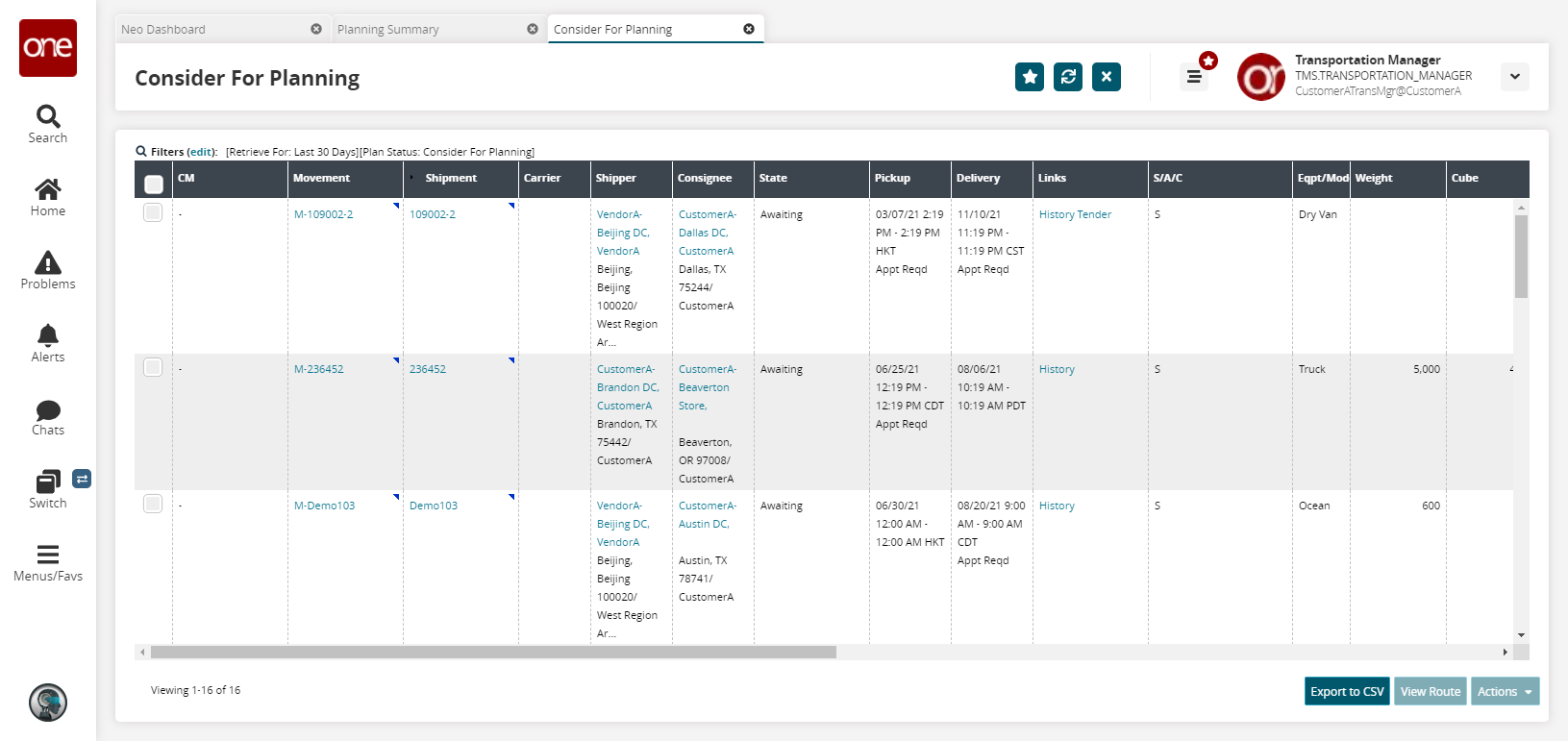1568x741 pixels.
Task: Open shipment link Demo103
Action: click(x=434, y=506)
